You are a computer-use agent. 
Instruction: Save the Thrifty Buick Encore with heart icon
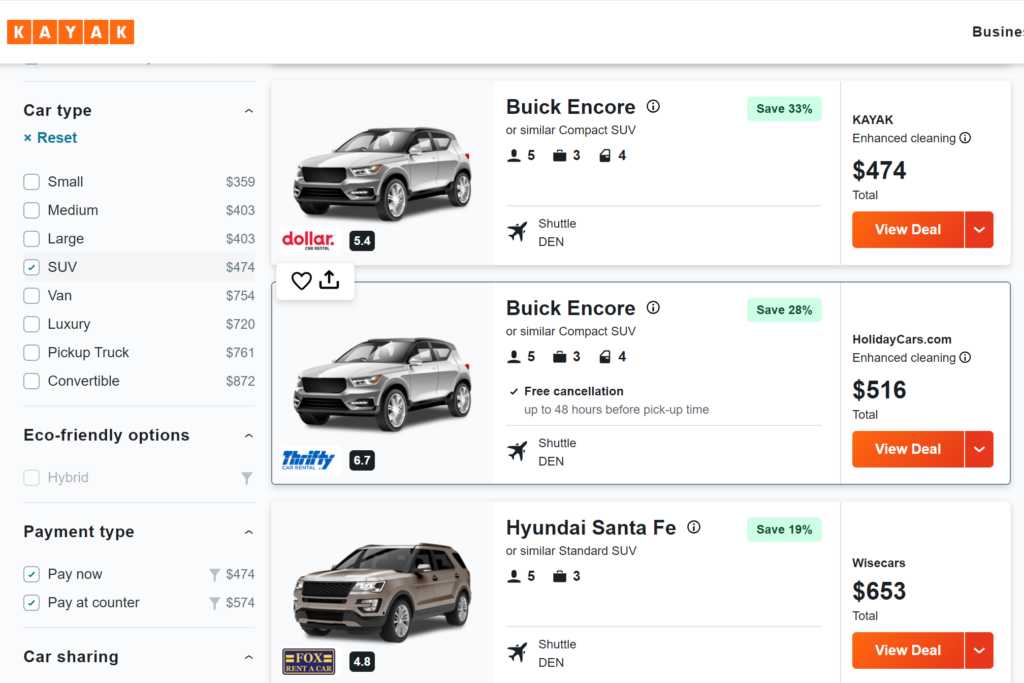tap(301, 281)
